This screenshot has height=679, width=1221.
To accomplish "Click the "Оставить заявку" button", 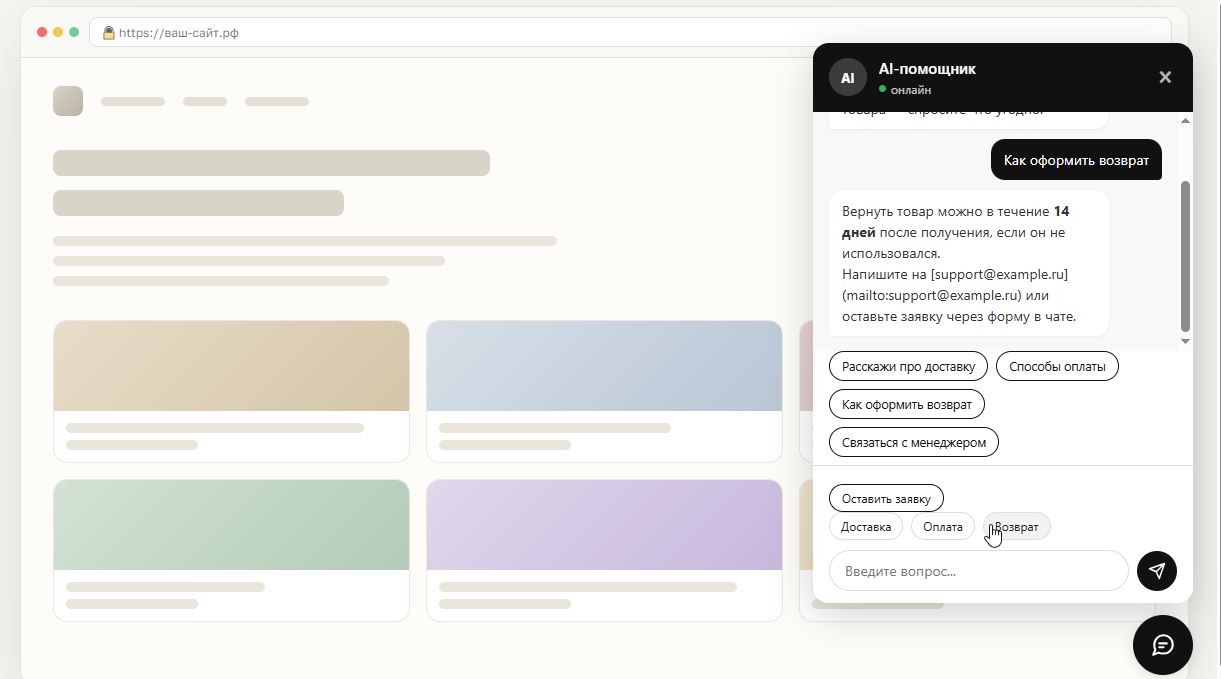I will click(x=886, y=498).
